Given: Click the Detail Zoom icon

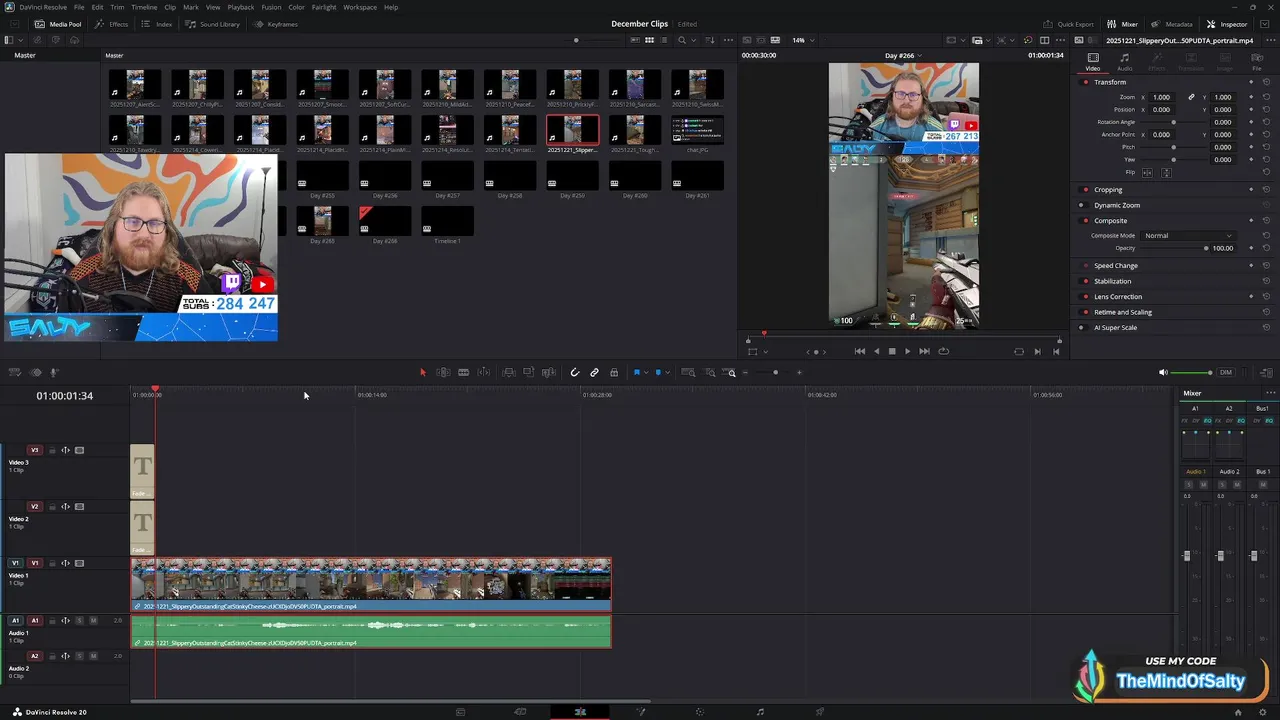Looking at the screenshot, I should [710, 372].
